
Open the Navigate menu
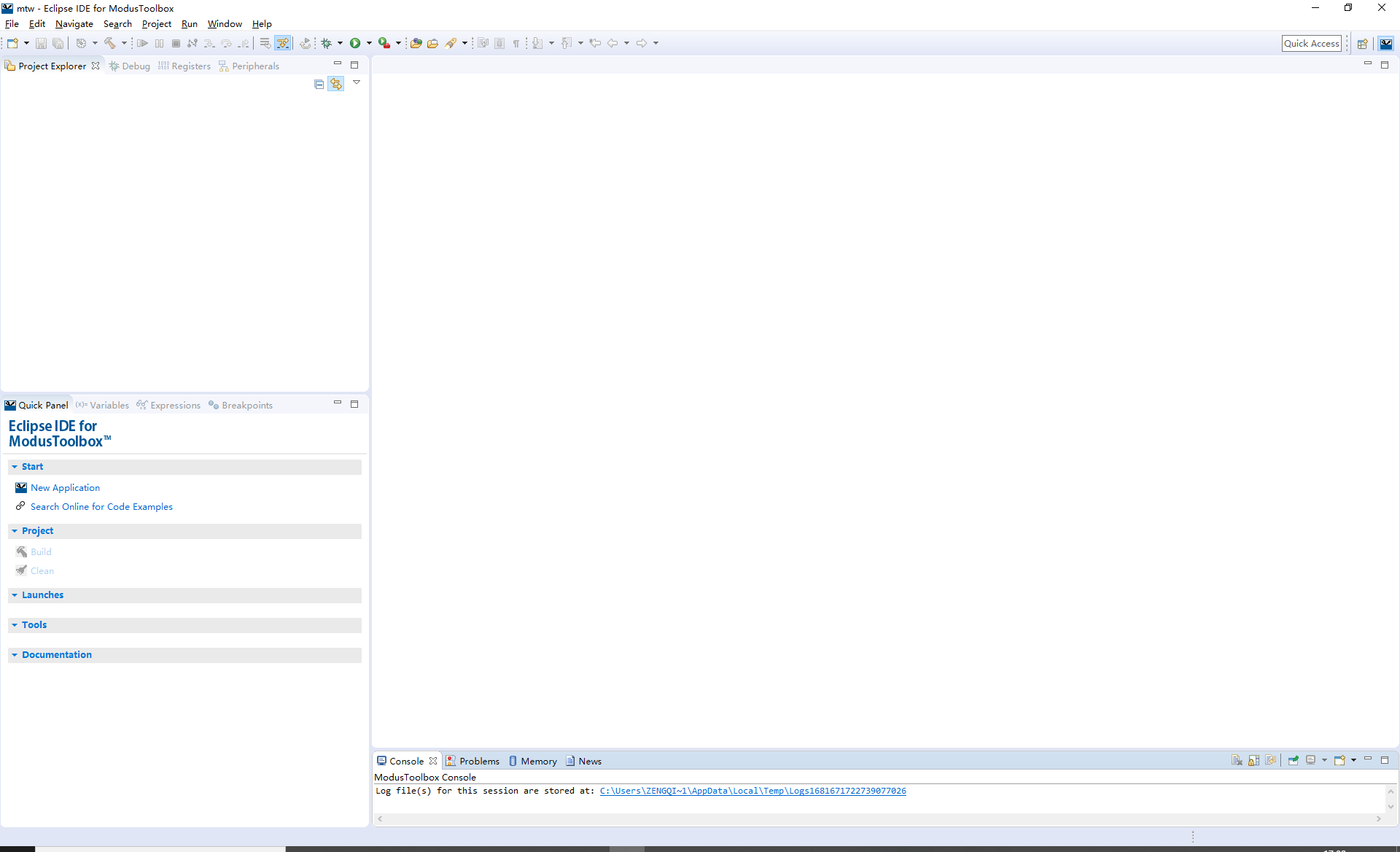[x=74, y=24]
